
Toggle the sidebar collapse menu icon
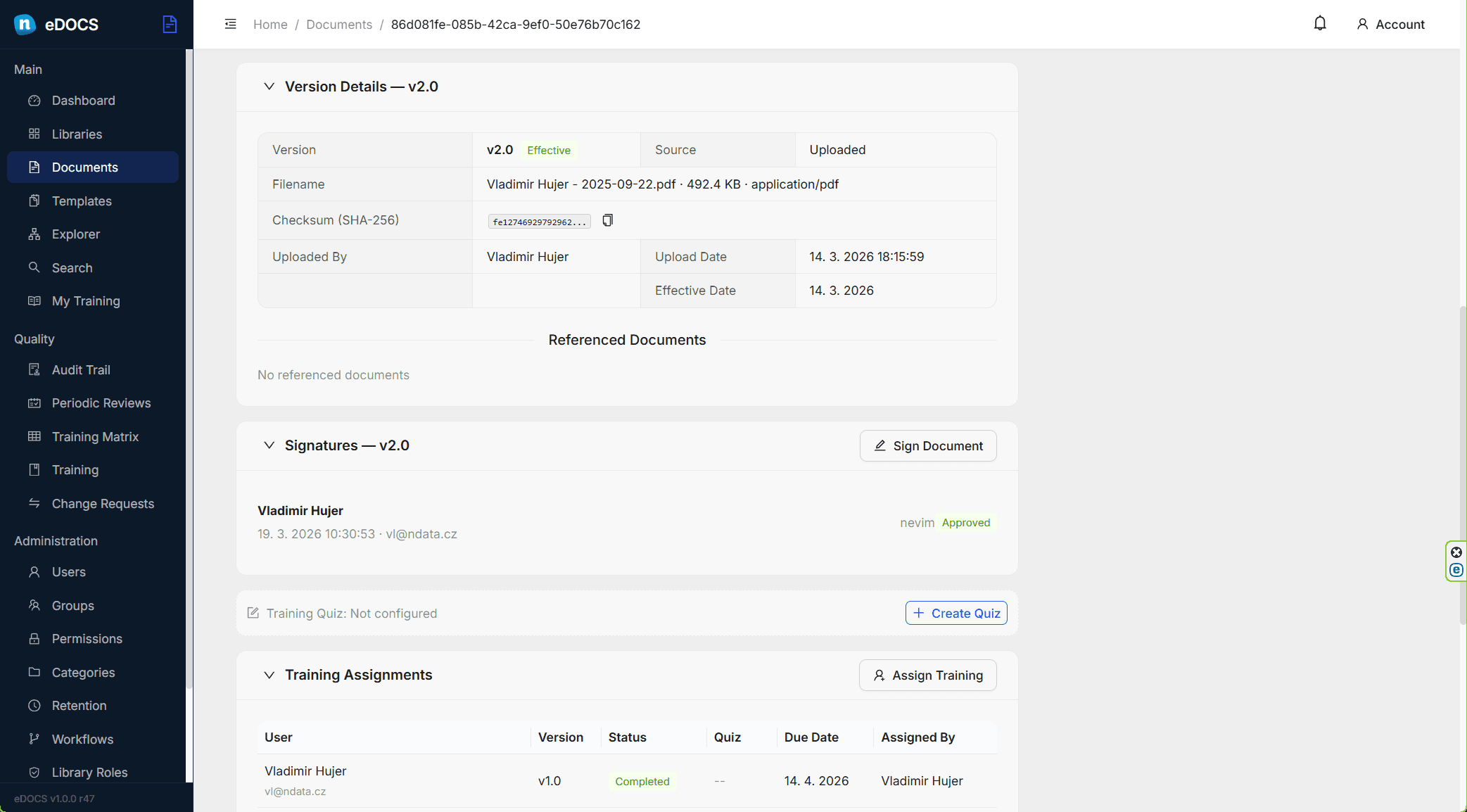[230, 24]
